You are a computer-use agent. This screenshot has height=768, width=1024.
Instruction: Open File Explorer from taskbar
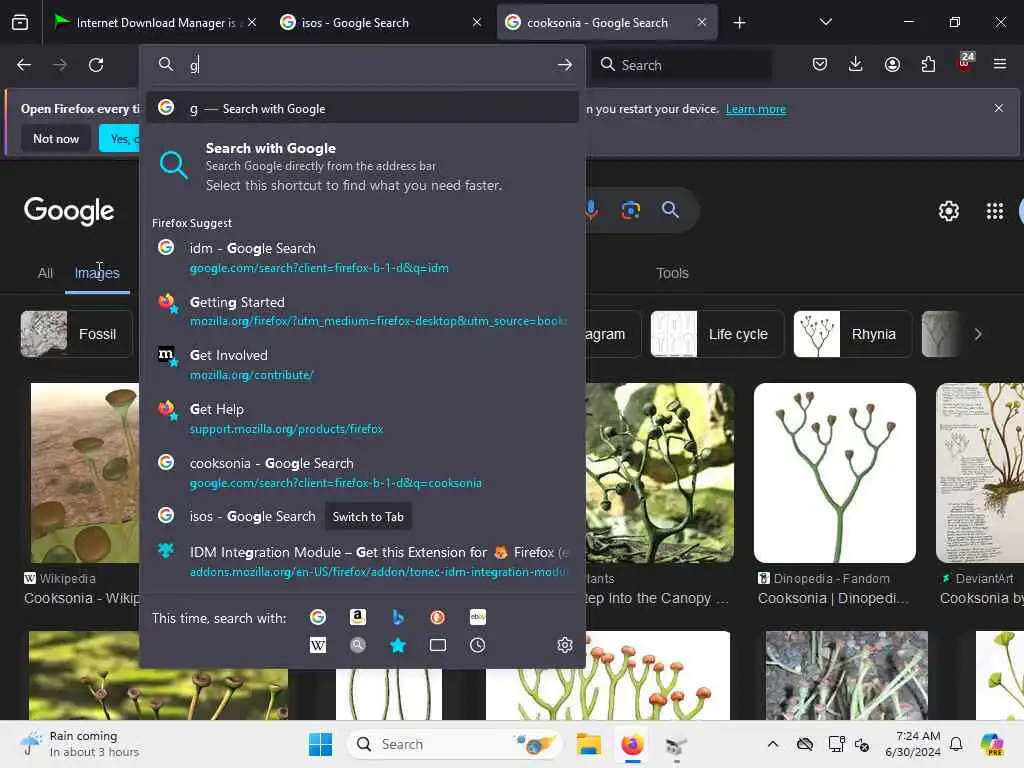point(588,744)
